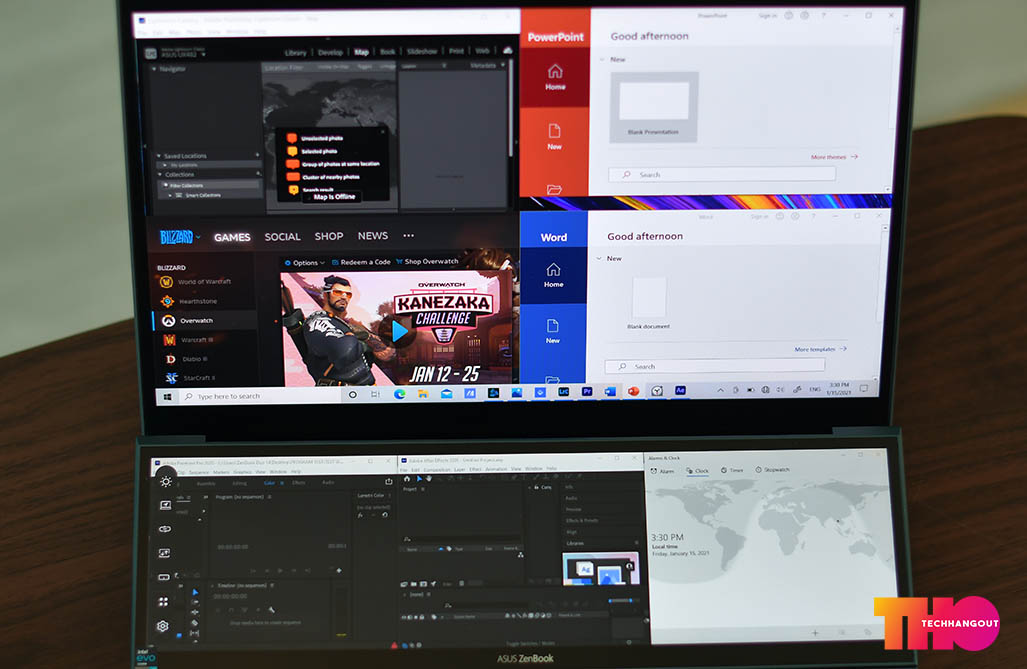The width and height of the screenshot is (1027, 669).
Task: Open Lightroom Classic from taskbar
Action: tap(563, 392)
